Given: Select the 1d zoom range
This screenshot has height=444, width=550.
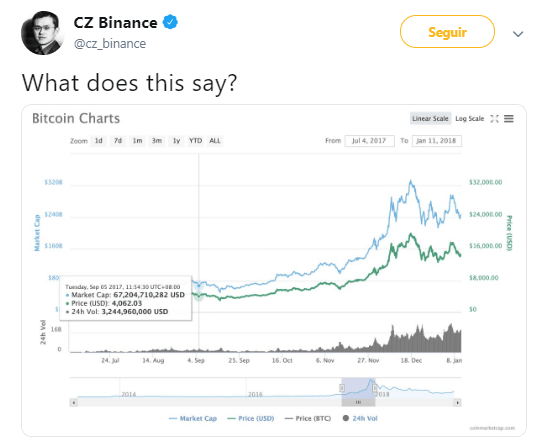Looking at the screenshot, I should (99, 141).
